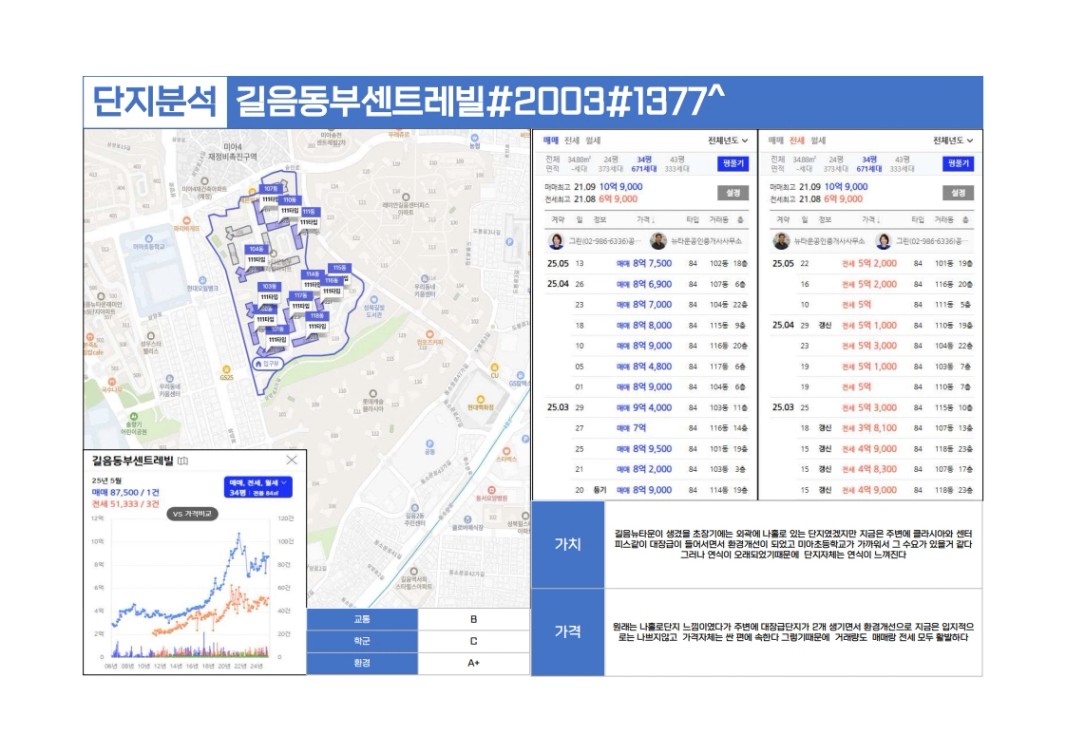Expand the 전체년도 dropdown in the left panel
Image resolution: width=1066 pixels, height=753 pixels.
coord(728,141)
